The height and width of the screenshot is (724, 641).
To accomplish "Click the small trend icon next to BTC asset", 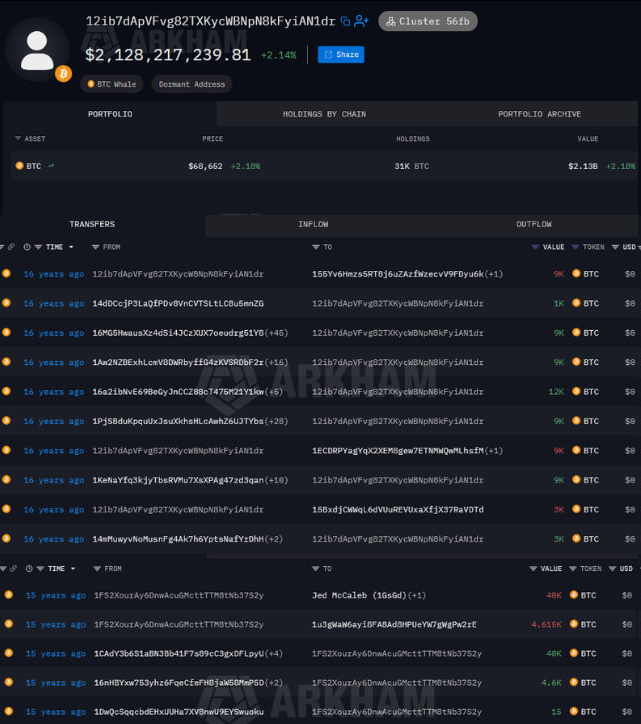I will [x=51, y=165].
